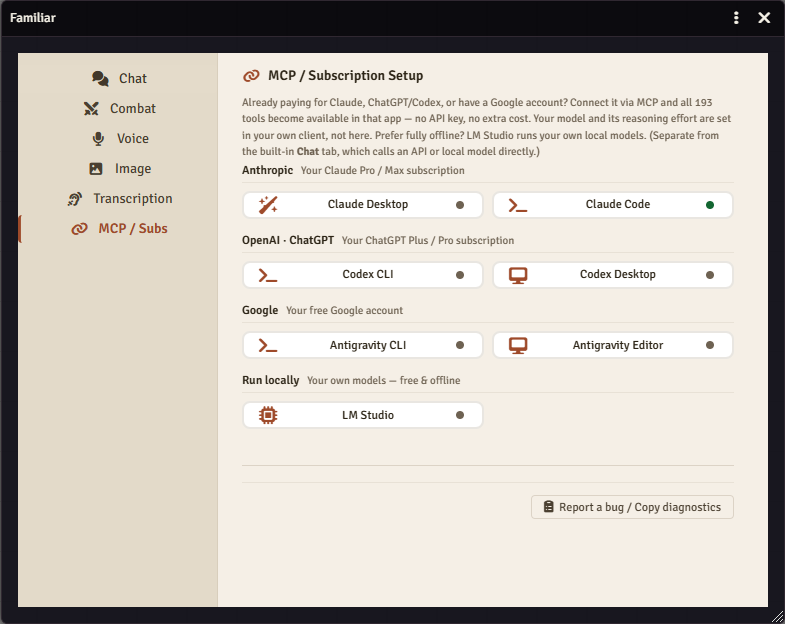Select the MCP / Subs tab
This screenshot has height=624, width=785.
click(x=119, y=229)
